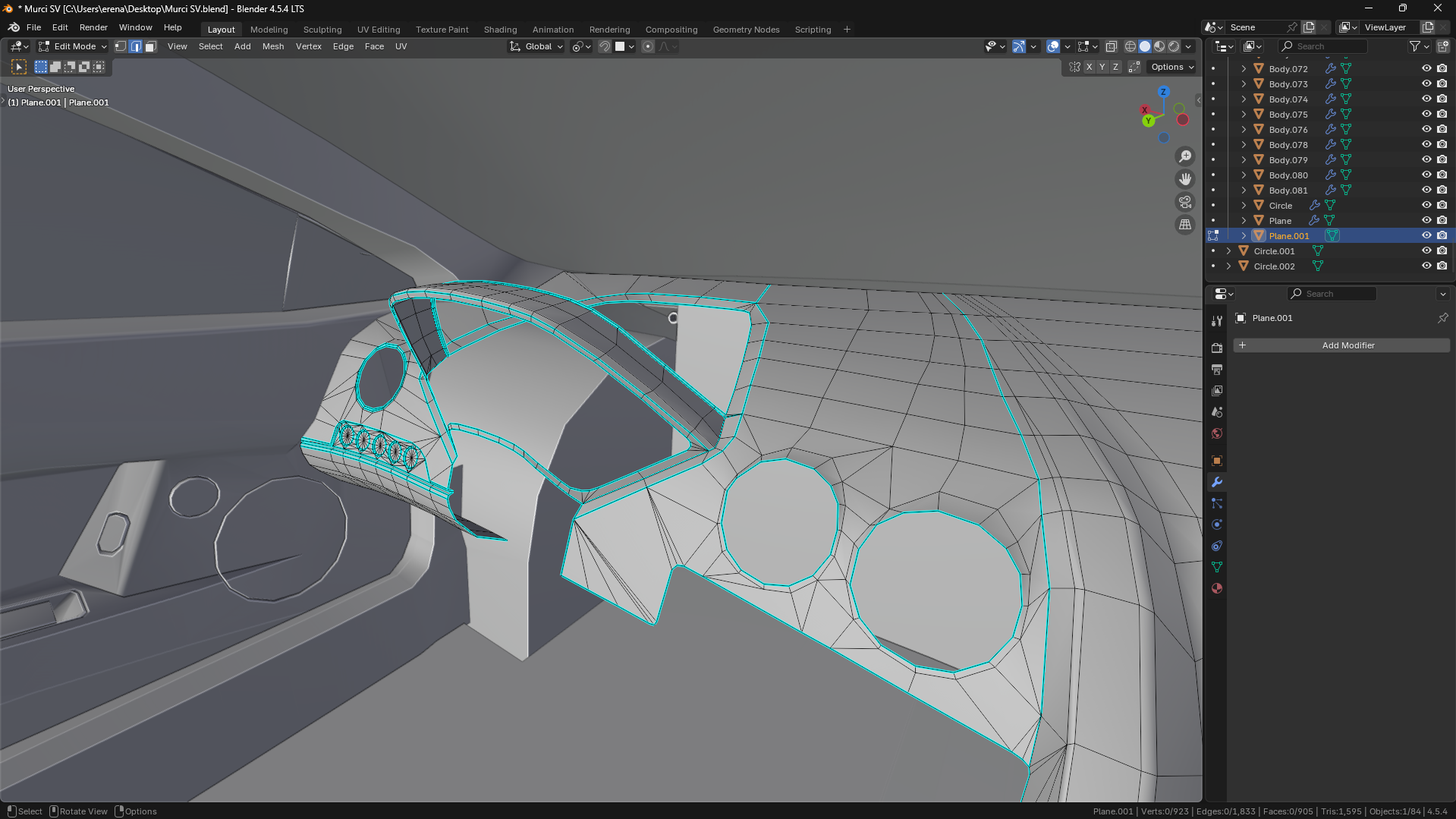Open the Material properties tab icon
Screen dimensions: 1456x819
tap(1217, 588)
